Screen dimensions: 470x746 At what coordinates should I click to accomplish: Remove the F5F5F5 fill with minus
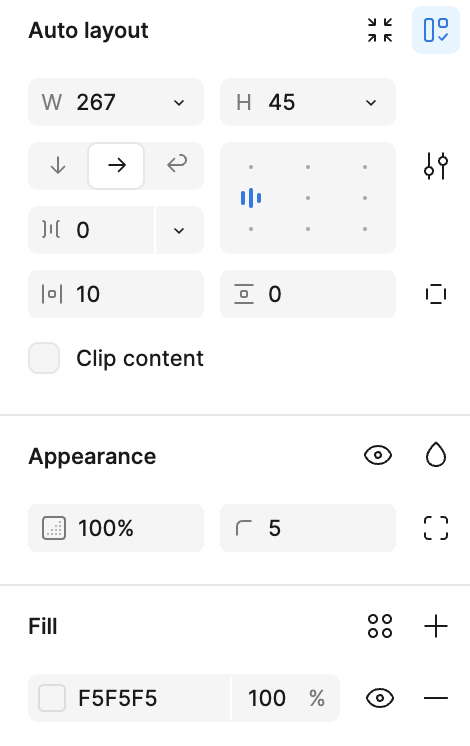(436, 698)
